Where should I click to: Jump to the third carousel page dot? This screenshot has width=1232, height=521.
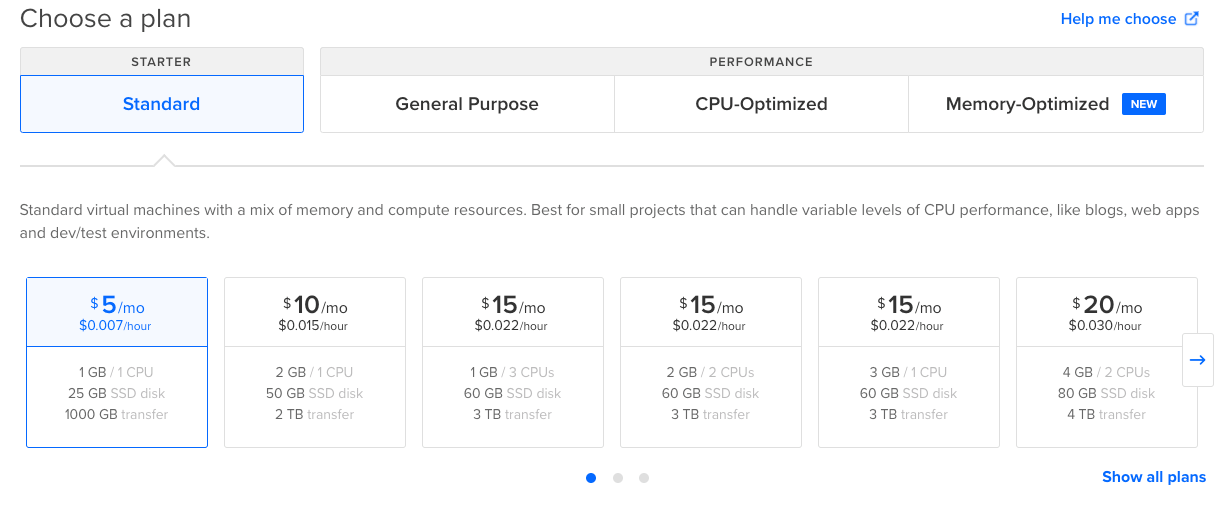point(644,478)
